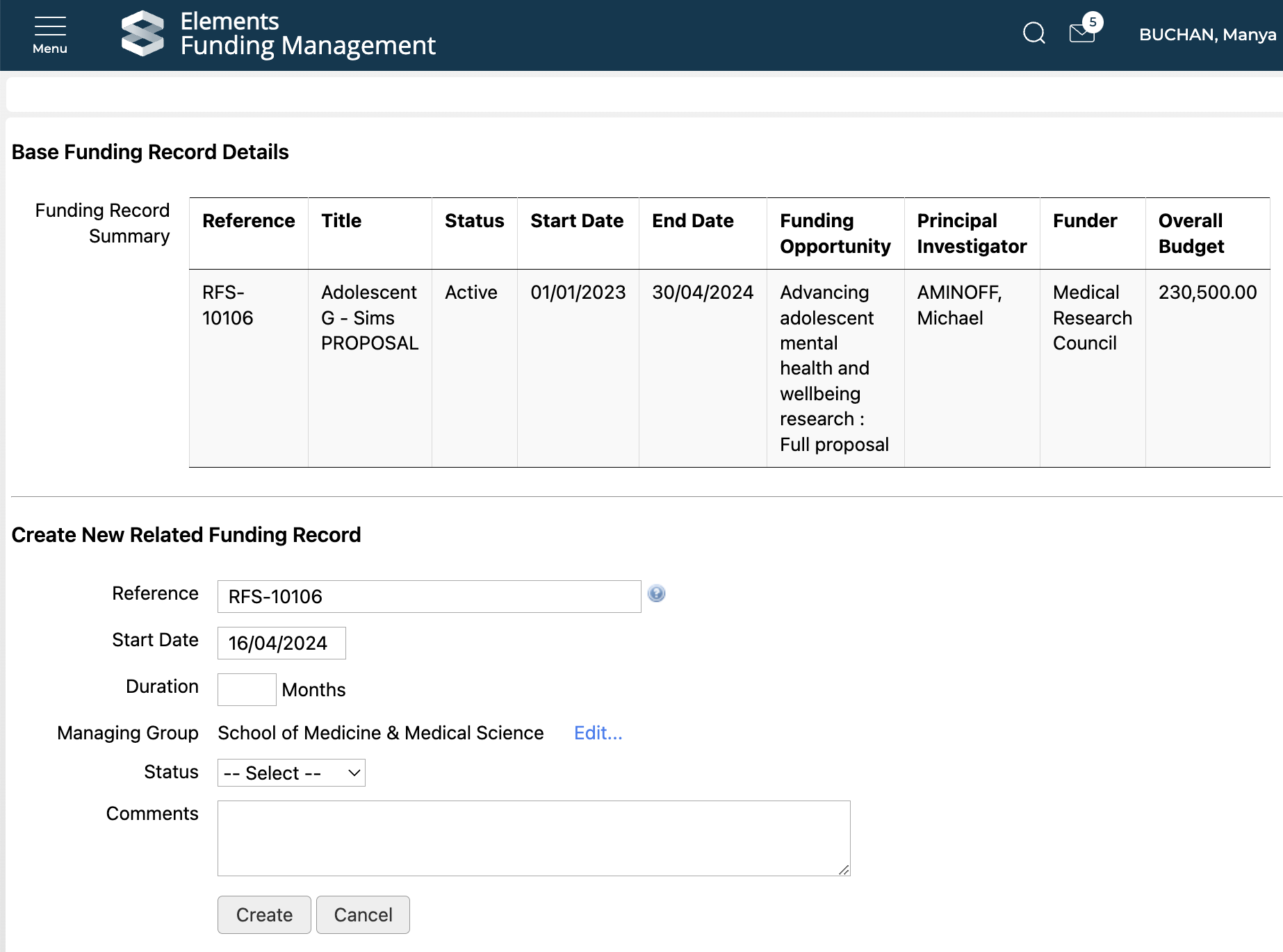Open the BUCHAN, Manya user menu
This screenshot has height=952, width=1283.
1207,35
